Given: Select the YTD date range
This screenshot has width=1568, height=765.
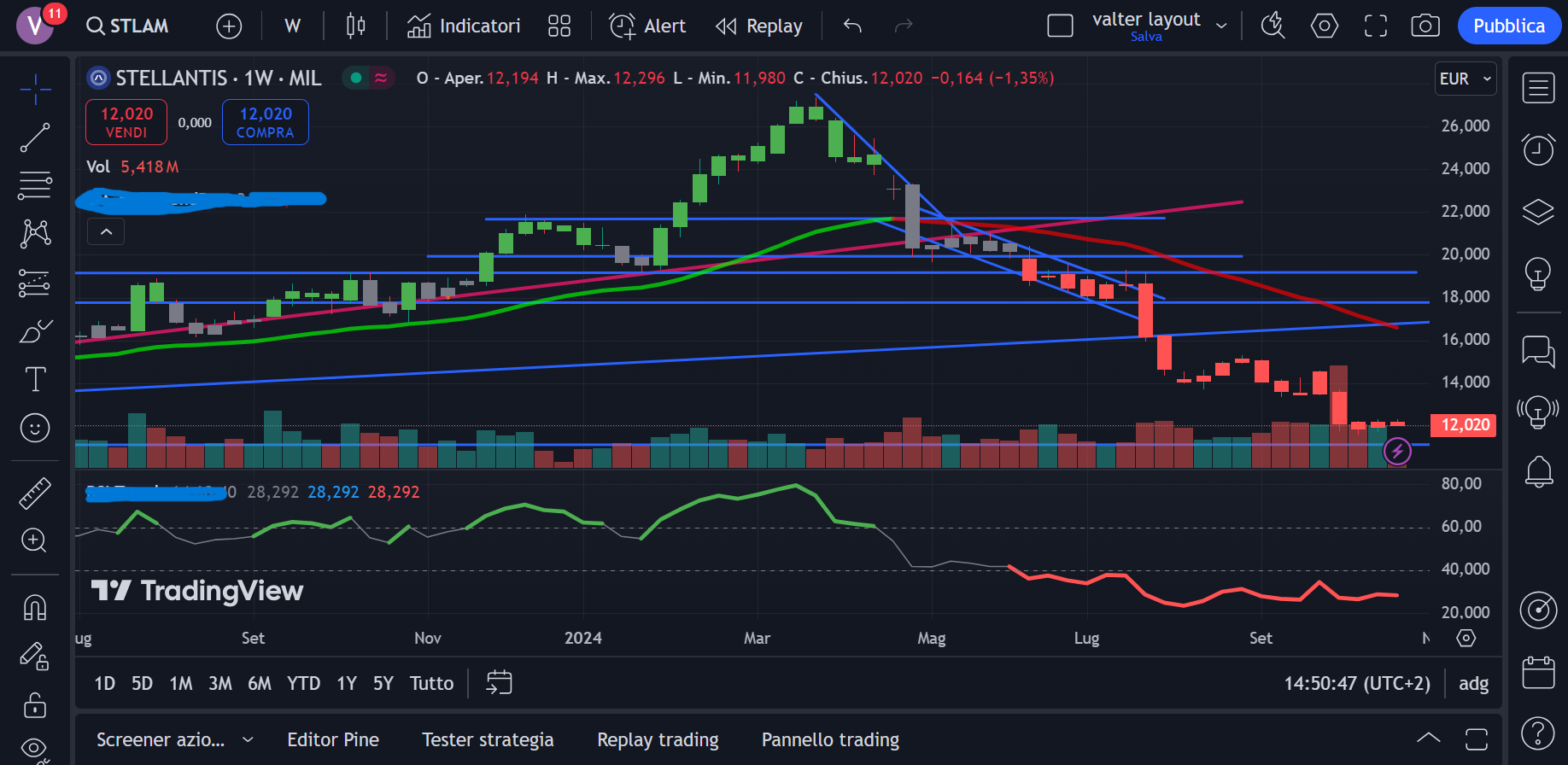Looking at the screenshot, I should 303,683.
